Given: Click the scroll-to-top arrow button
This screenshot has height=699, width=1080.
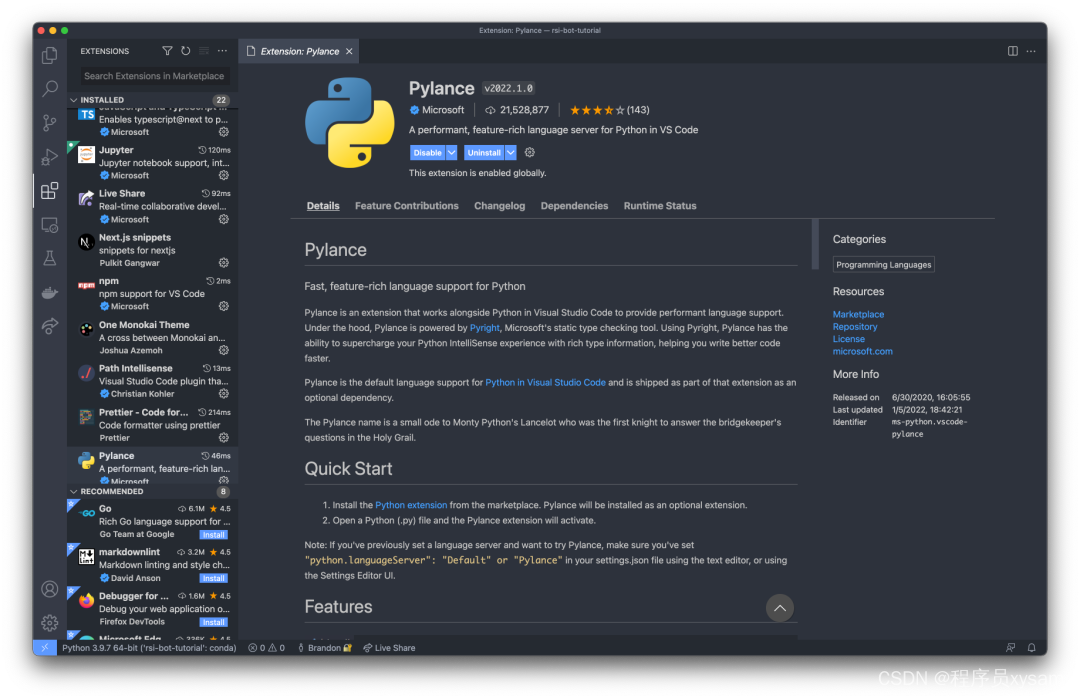Looking at the screenshot, I should (x=780, y=608).
